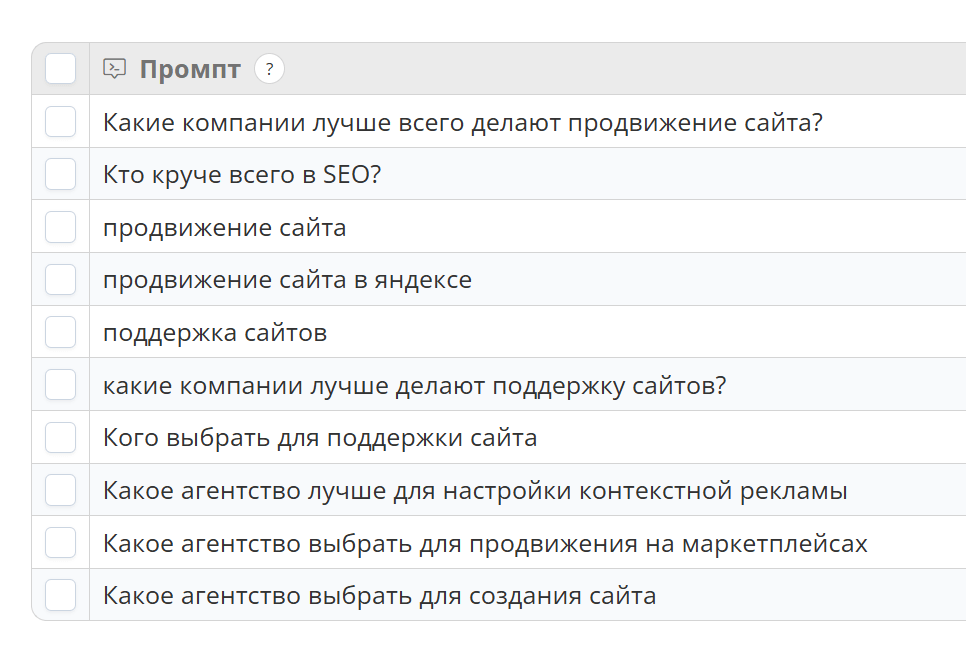Toggle the select-all checkbox in header
The height and width of the screenshot is (645, 966).
click(x=60, y=69)
